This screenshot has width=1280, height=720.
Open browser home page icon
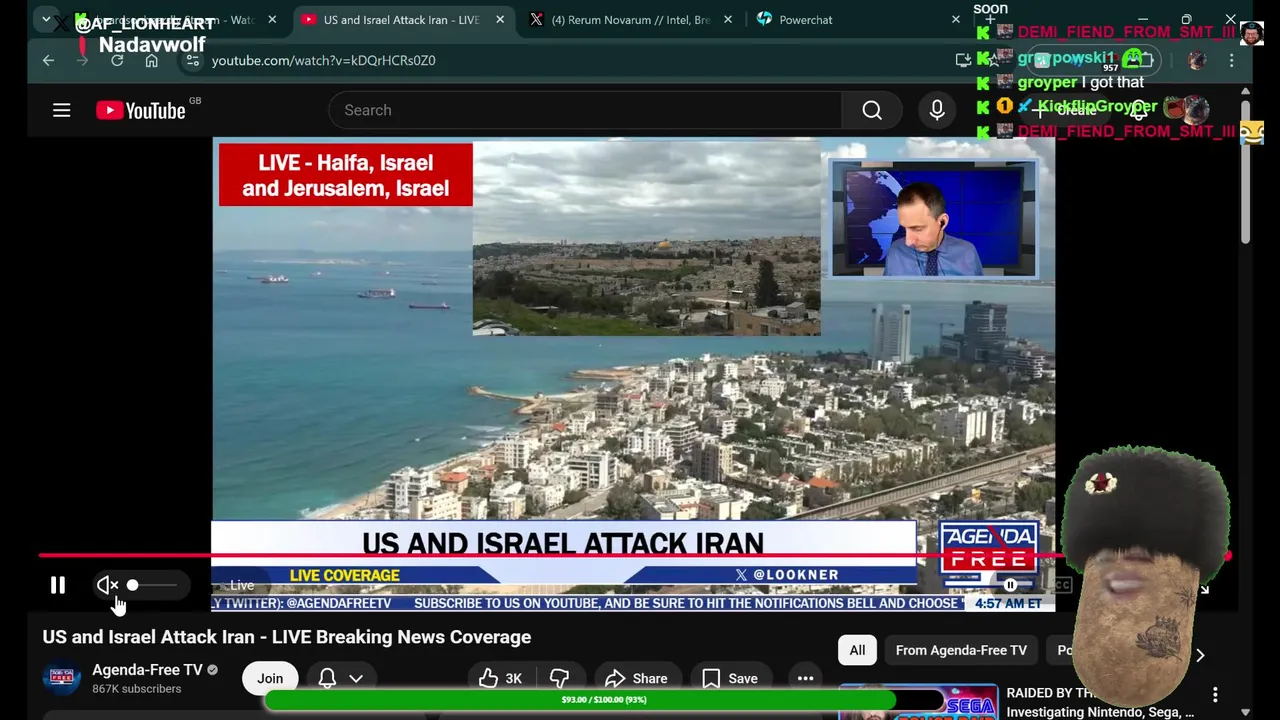[x=151, y=60]
